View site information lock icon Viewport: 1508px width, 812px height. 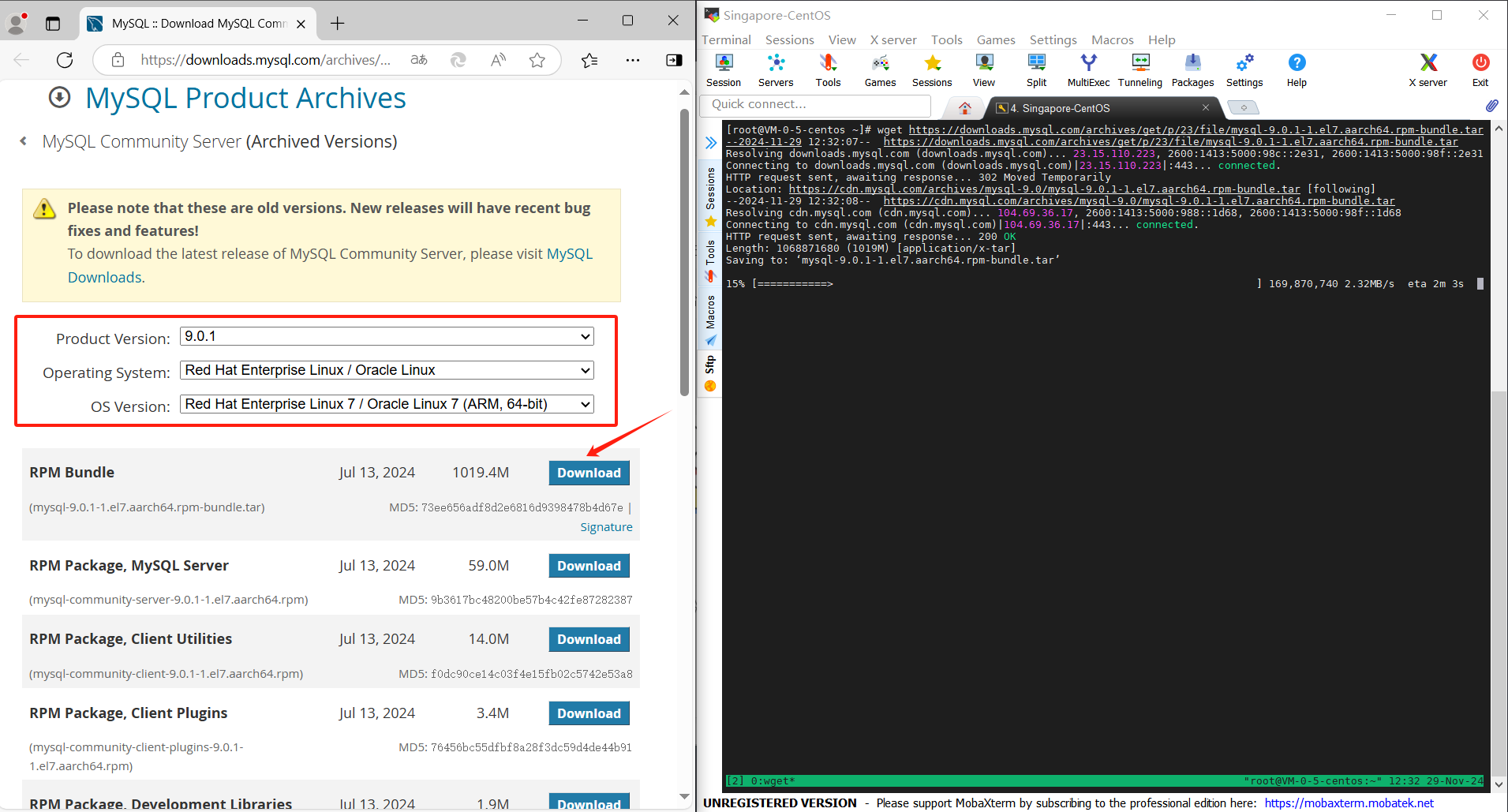pos(118,60)
